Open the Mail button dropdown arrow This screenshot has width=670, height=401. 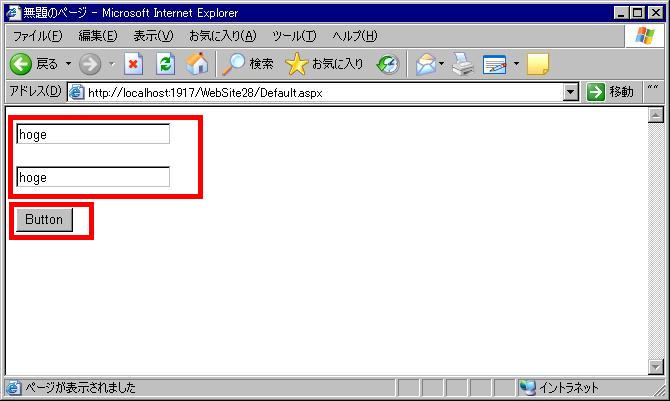(x=441, y=64)
